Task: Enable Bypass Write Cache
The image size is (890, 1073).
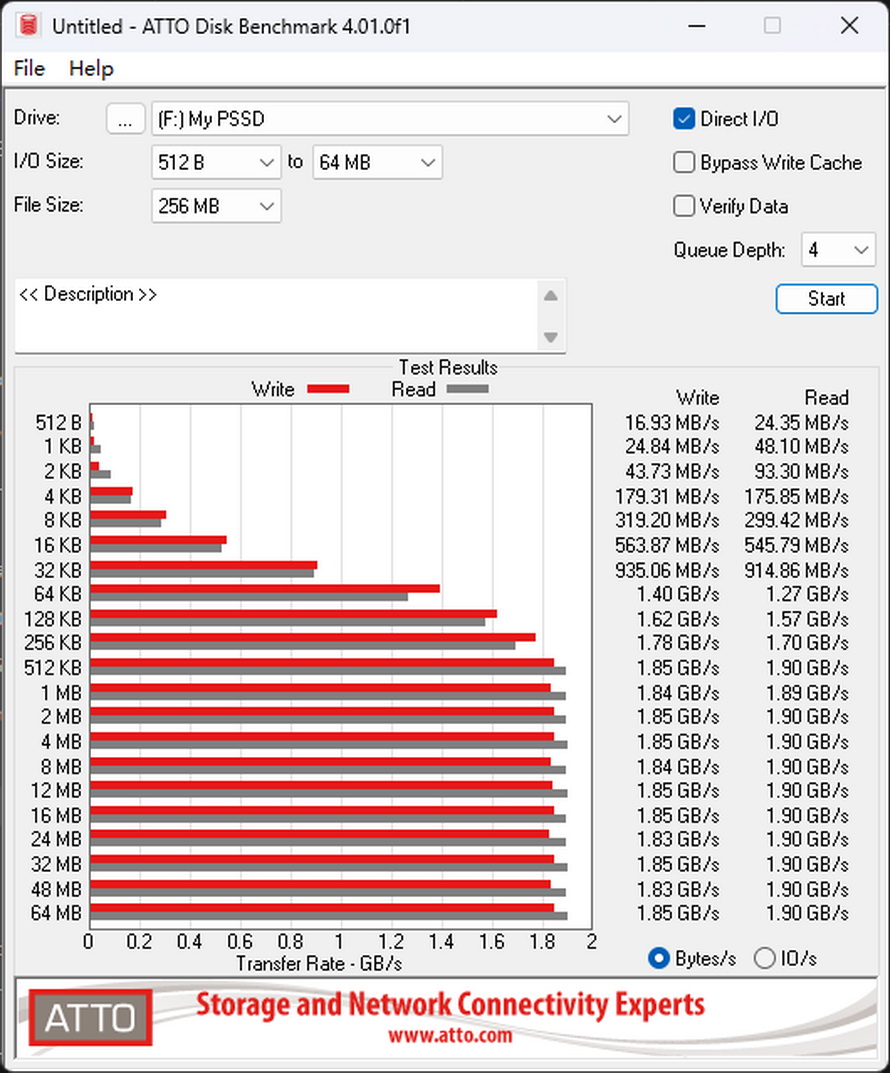Action: [x=684, y=162]
